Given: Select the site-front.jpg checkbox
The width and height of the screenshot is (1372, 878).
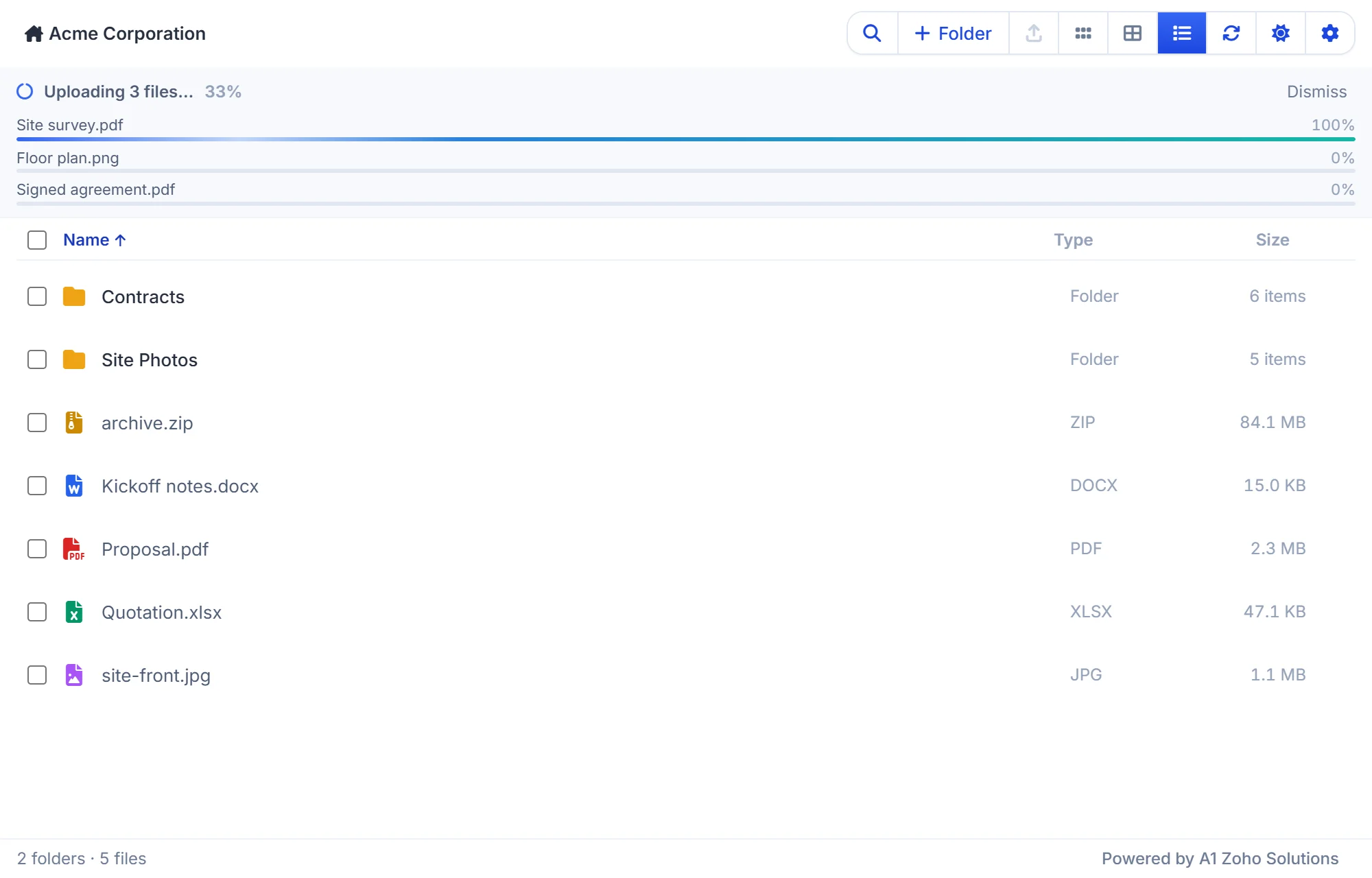Looking at the screenshot, I should point(37,675).
